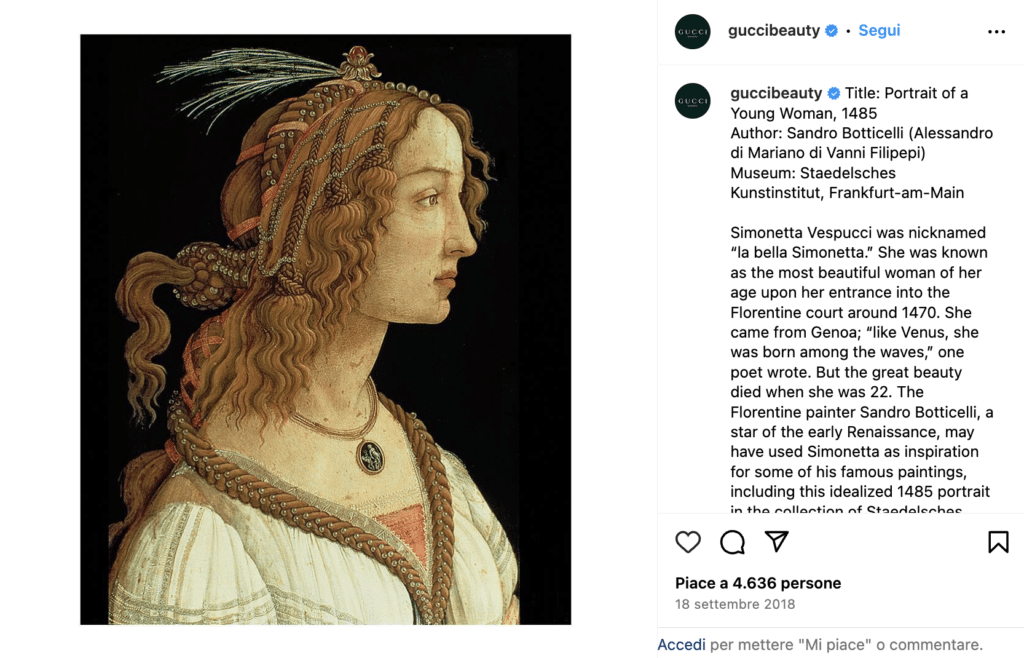Click the Gucci avatar beside the caption
The width and height of the screenshot is (1024, 658).
click(x=693, y=101)
